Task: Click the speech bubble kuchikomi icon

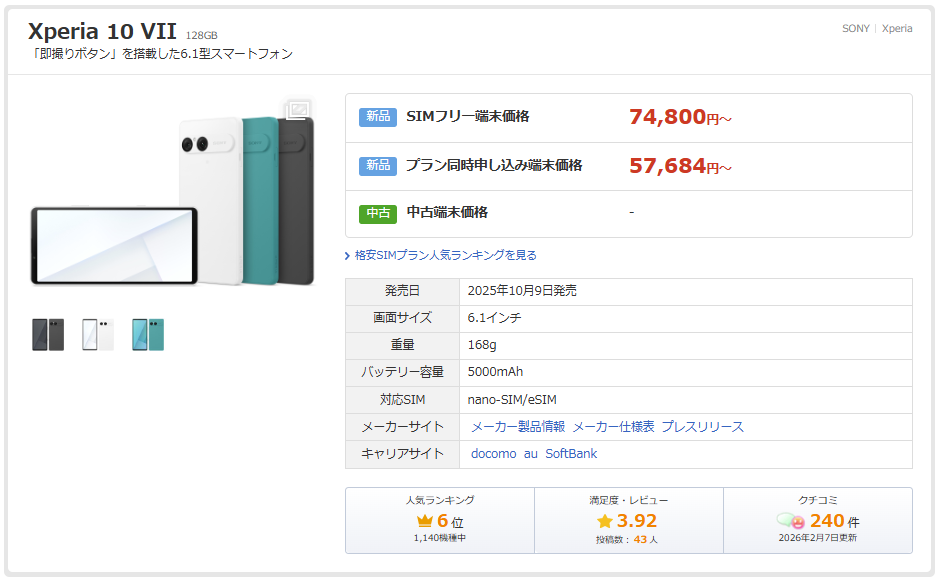Action: pyautogui.click(x=791, y=521)
